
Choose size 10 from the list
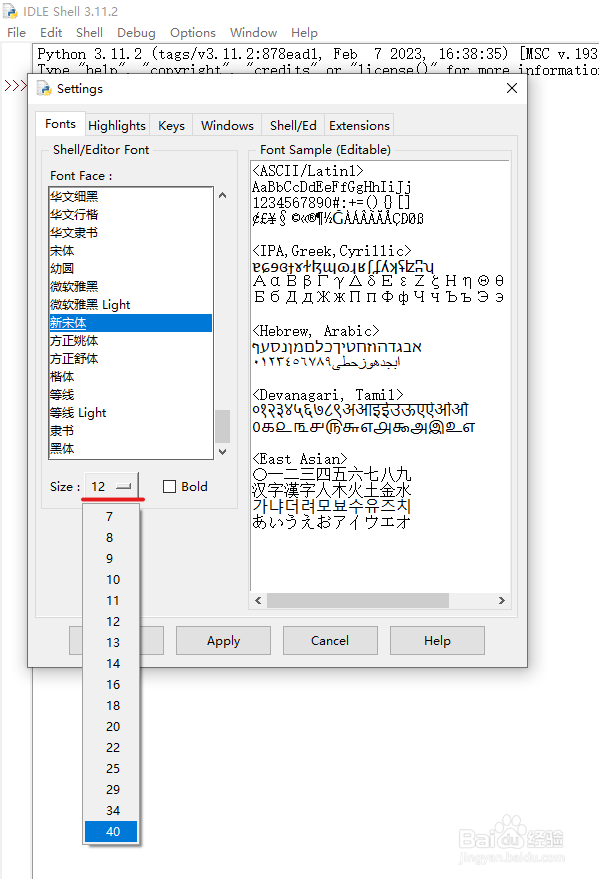tap(111, 580)
